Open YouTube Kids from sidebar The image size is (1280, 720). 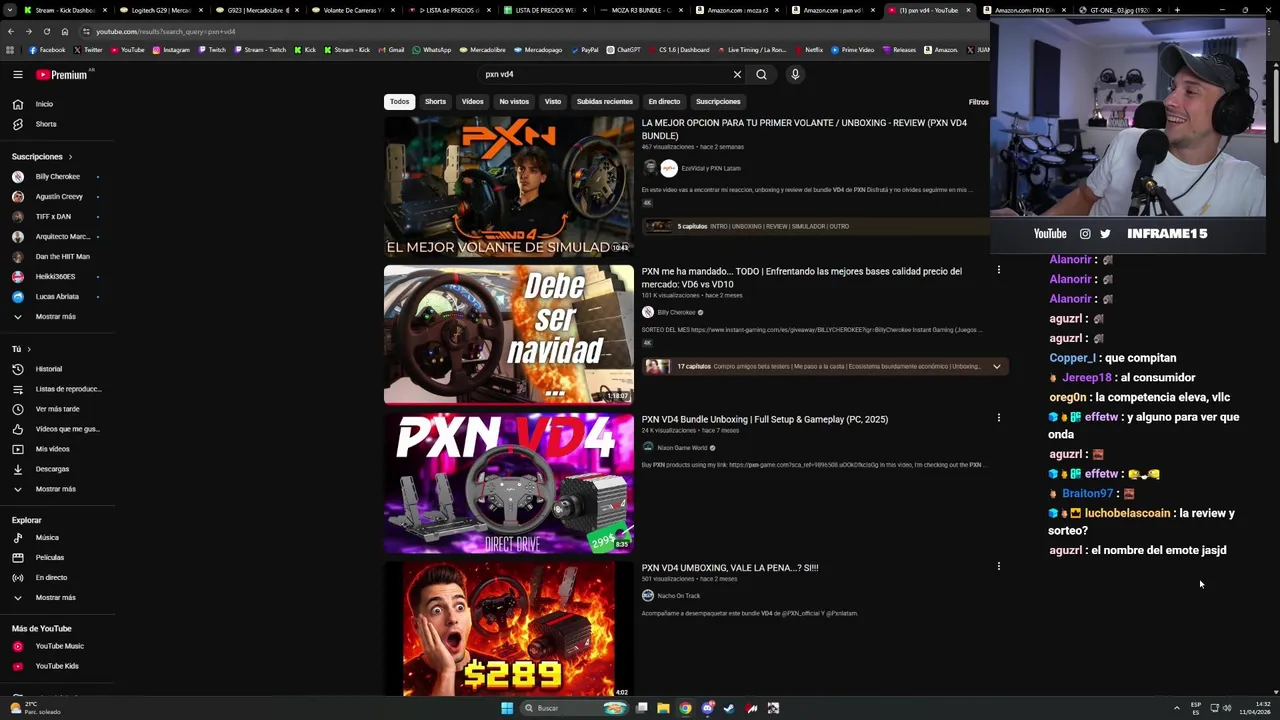click(x=57, y=666)
